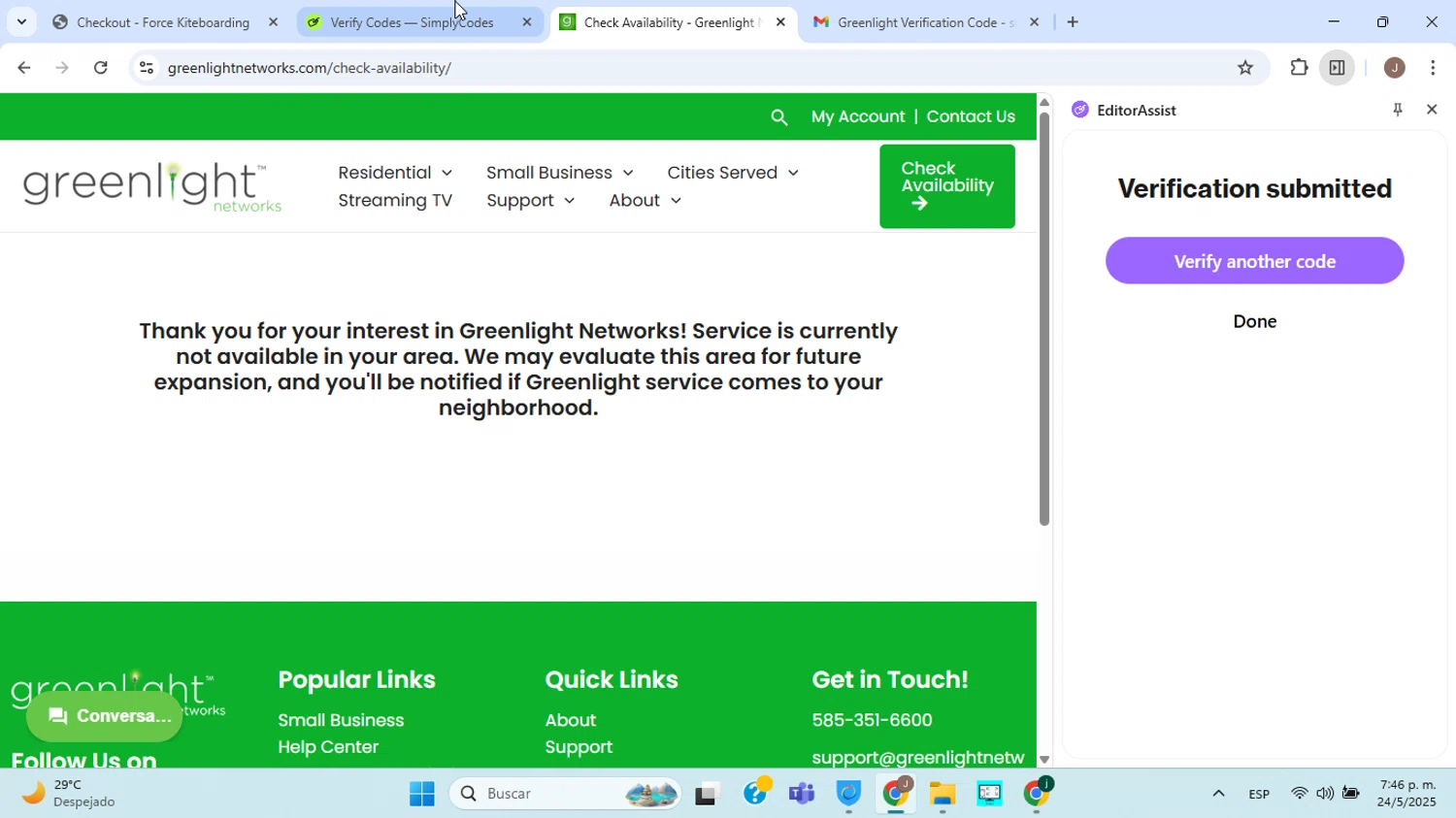Click the Greenlight search magnifier icon

point(778,117)
